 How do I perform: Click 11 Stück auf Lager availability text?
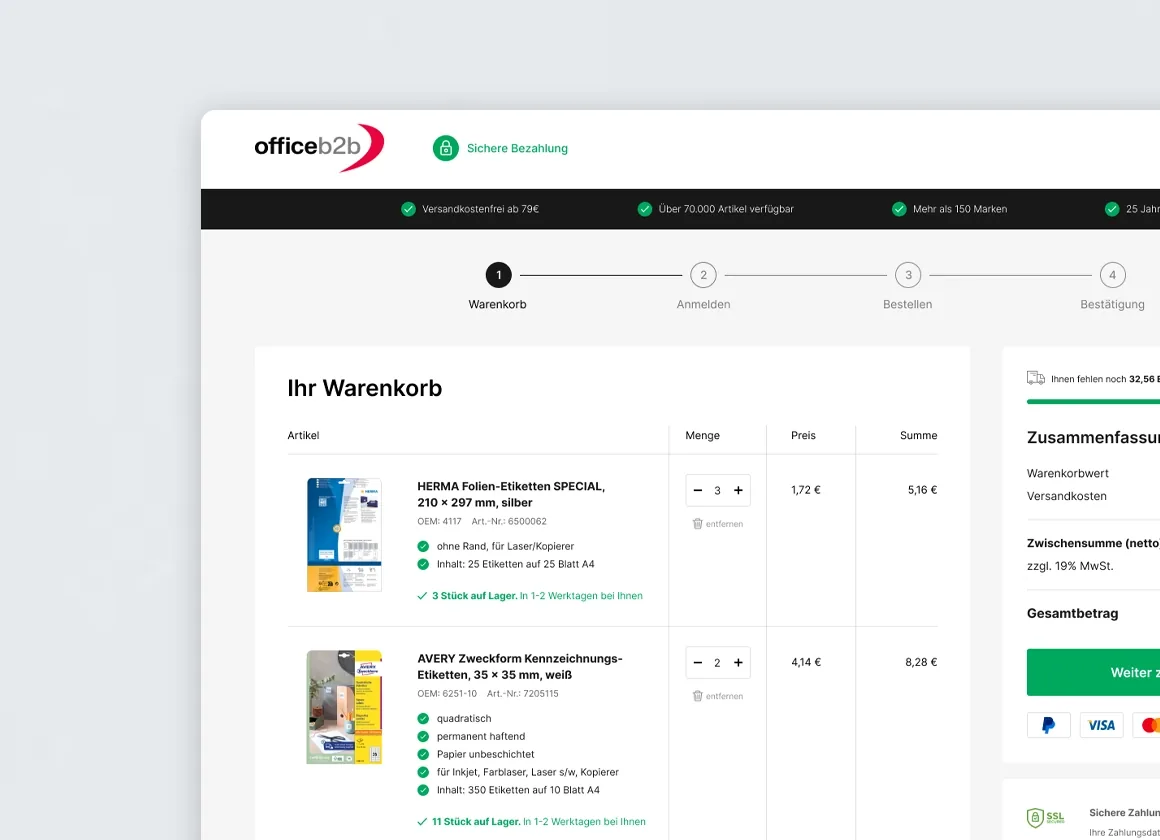[476, 821]
